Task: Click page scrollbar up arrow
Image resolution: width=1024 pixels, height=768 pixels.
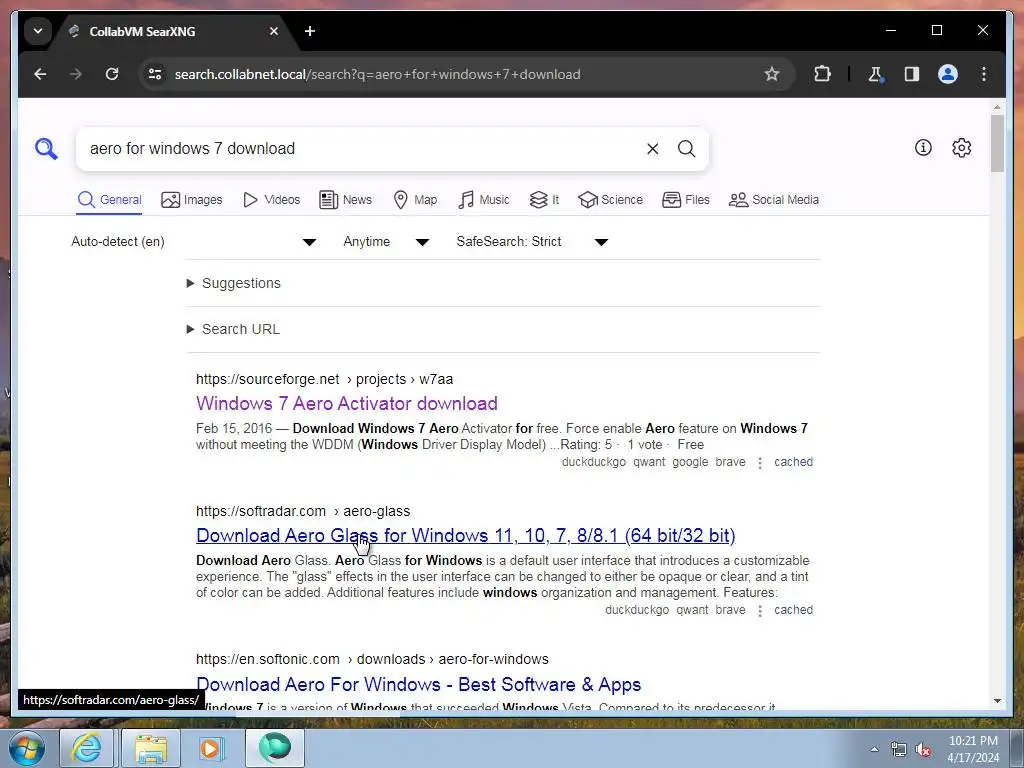Action: point(997,106)
